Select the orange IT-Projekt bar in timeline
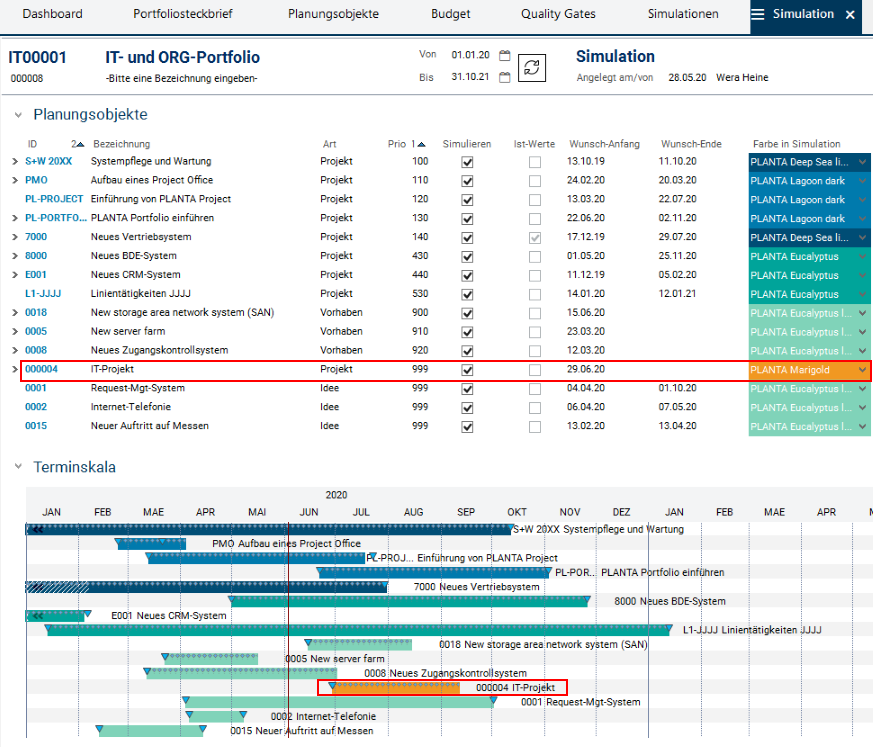Image resolution: width=873 pixels, height=747 pixels. [395, 688]
